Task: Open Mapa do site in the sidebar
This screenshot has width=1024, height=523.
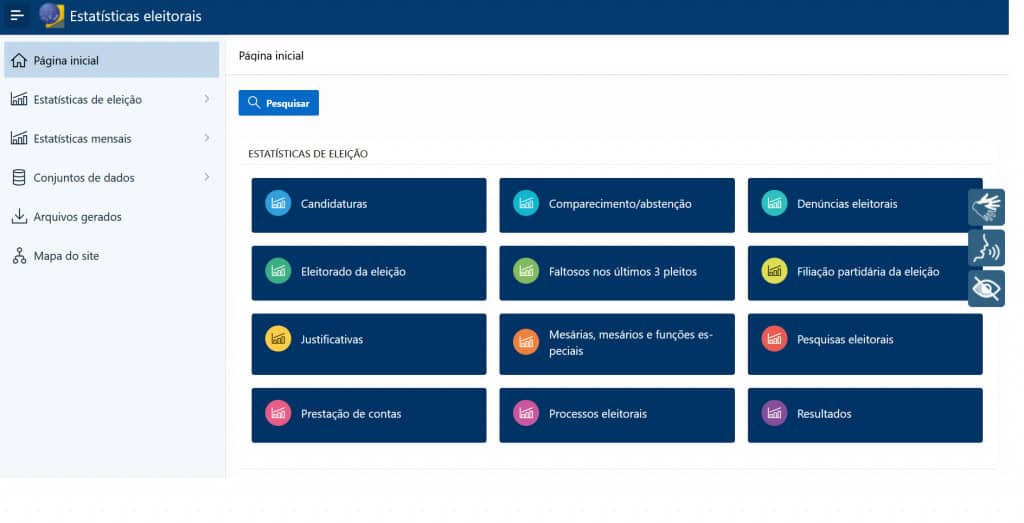Action: click(x=112, y=256)
